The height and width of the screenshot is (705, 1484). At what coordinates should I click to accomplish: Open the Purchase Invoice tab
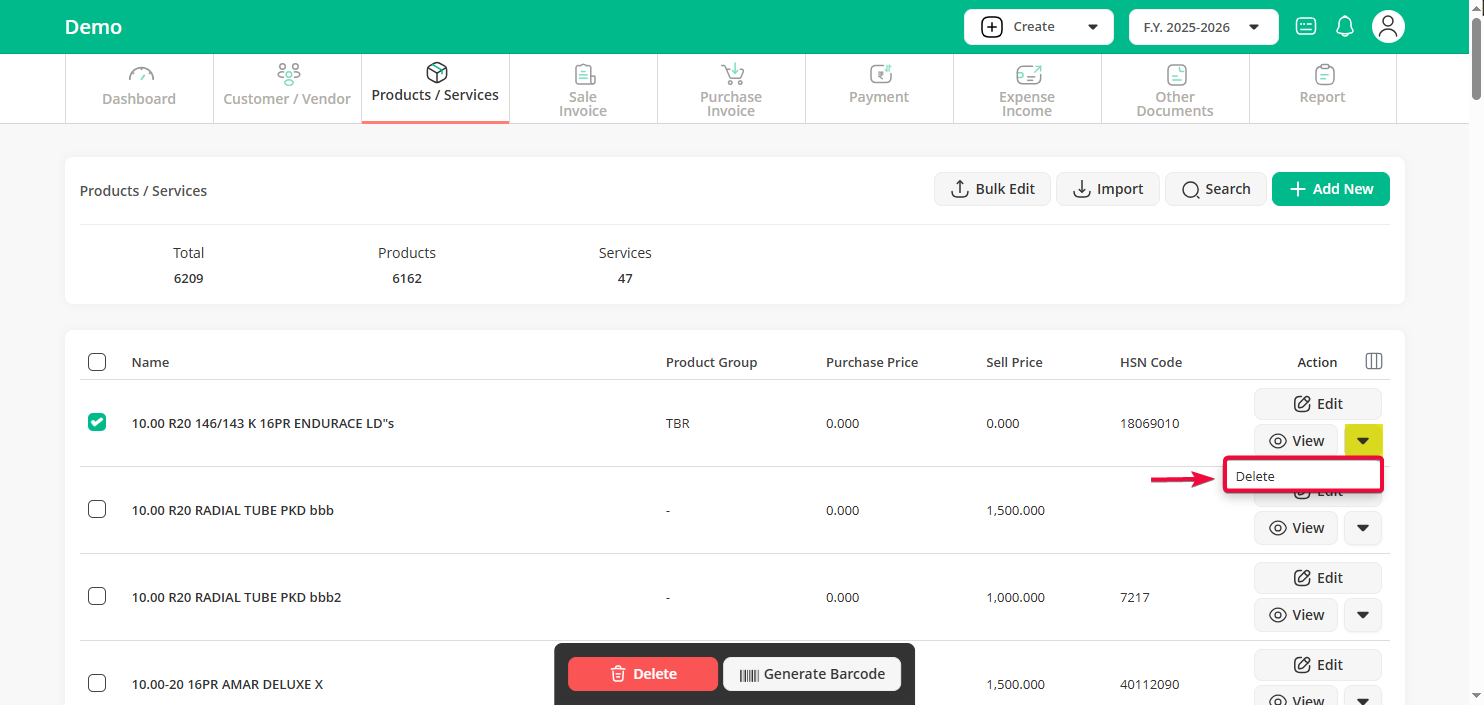731,88
